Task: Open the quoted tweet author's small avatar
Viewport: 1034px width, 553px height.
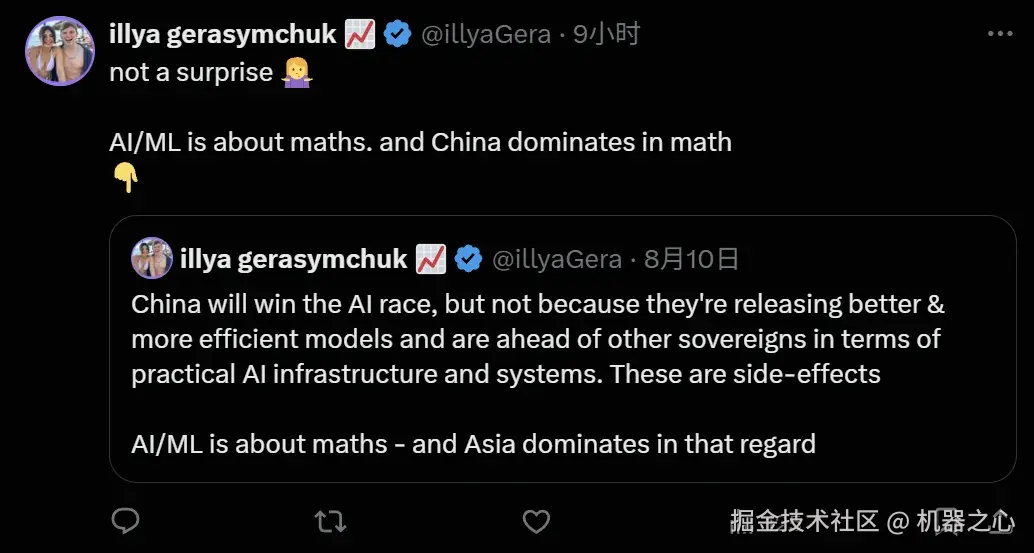Action: click(152, 258)
